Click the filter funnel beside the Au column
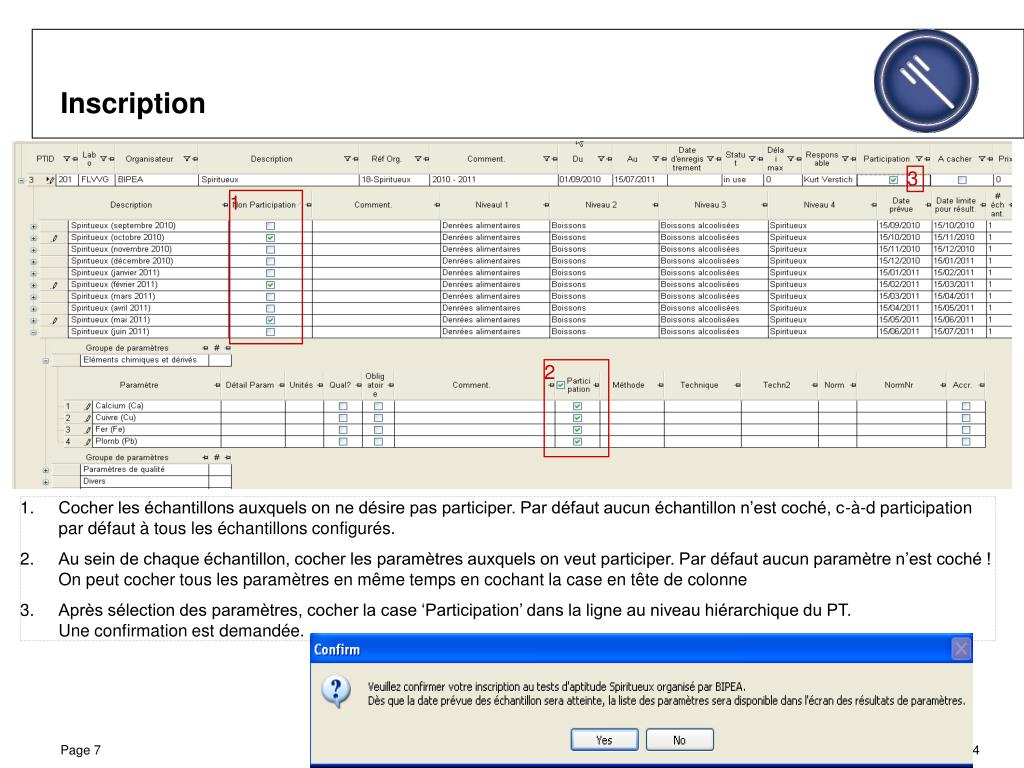 click(656, 159)
